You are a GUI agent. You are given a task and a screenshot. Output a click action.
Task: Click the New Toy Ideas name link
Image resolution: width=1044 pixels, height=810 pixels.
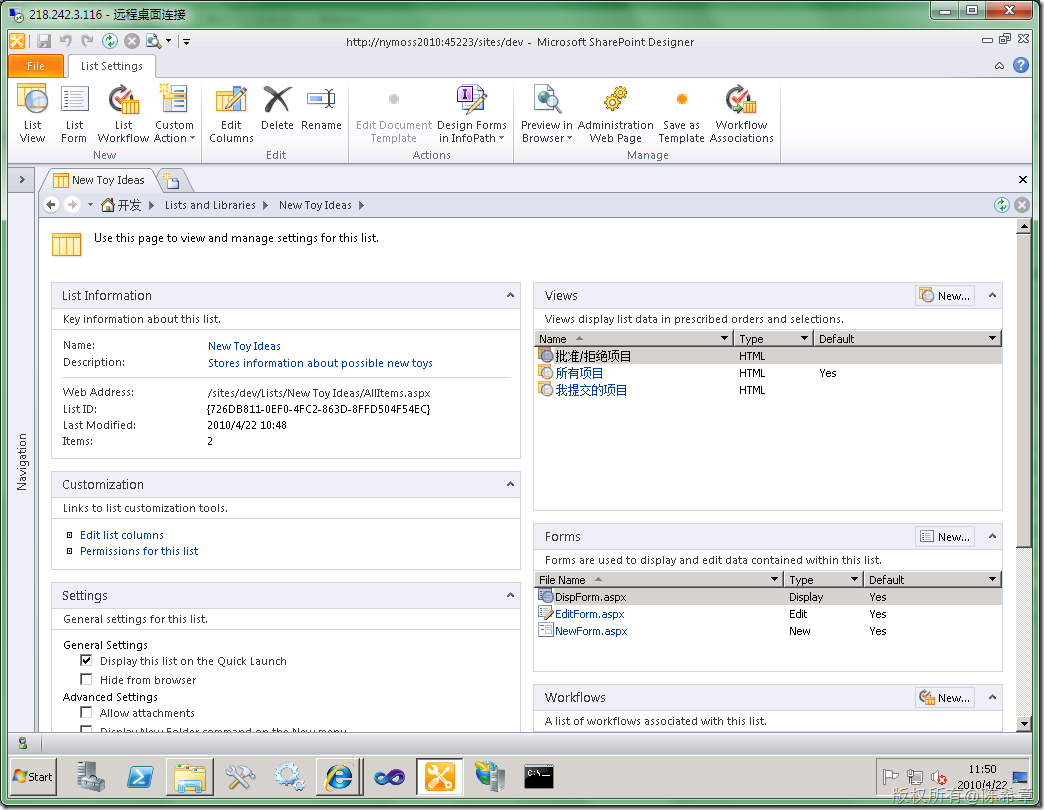pyautogui.click(x=244, y=345)
